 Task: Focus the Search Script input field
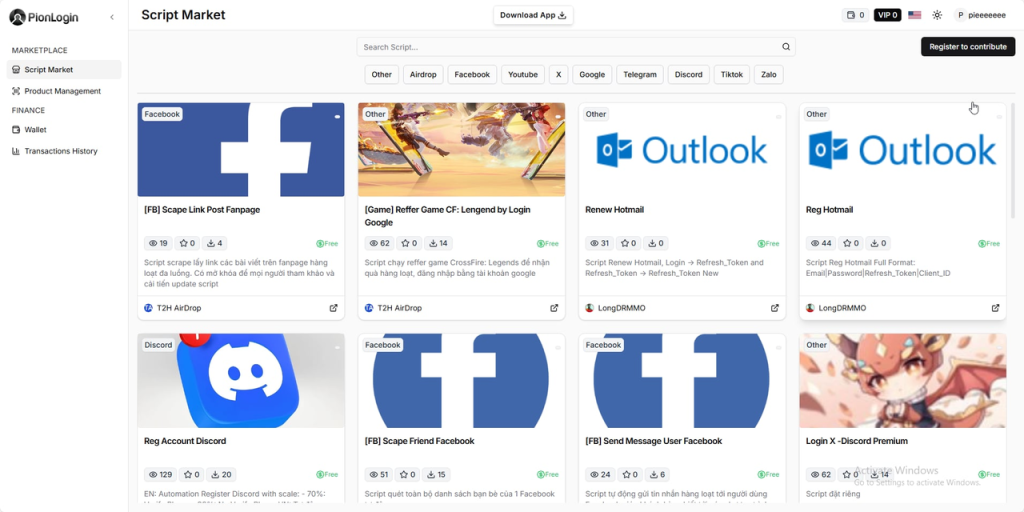click(565, 47)
